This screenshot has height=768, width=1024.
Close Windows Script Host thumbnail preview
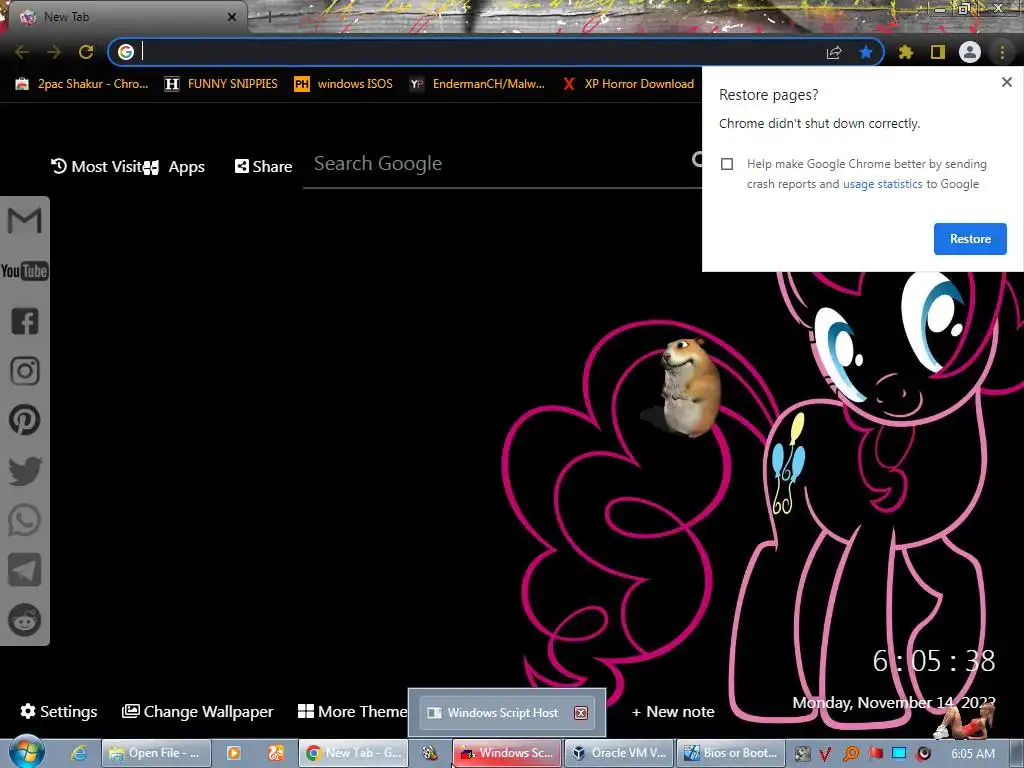[581, 713]
